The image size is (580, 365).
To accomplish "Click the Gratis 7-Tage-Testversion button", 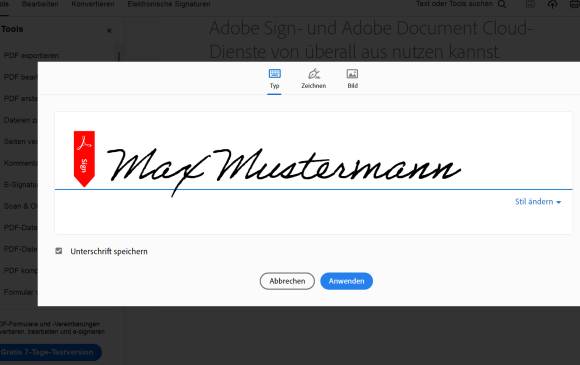I will pyautogui.click(x=50, y=352).
